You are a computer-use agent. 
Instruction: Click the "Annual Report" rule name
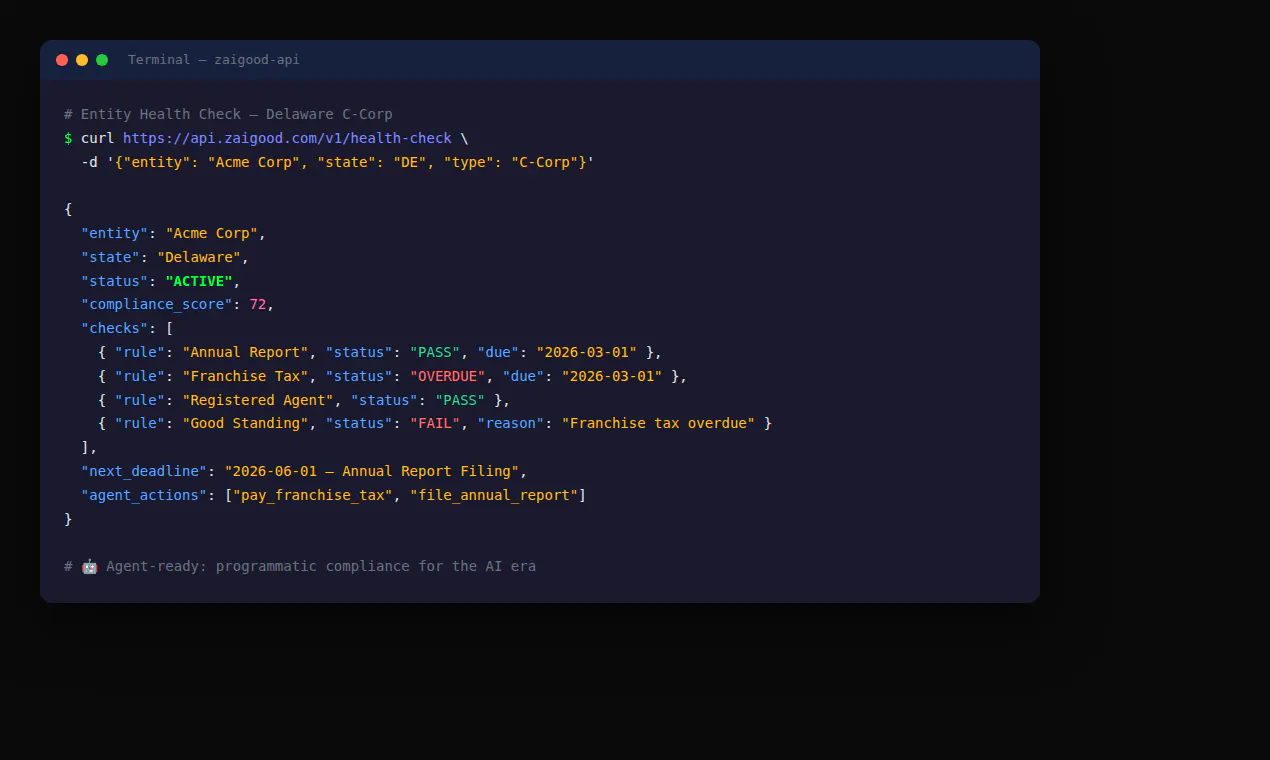(x=245, y=352)
